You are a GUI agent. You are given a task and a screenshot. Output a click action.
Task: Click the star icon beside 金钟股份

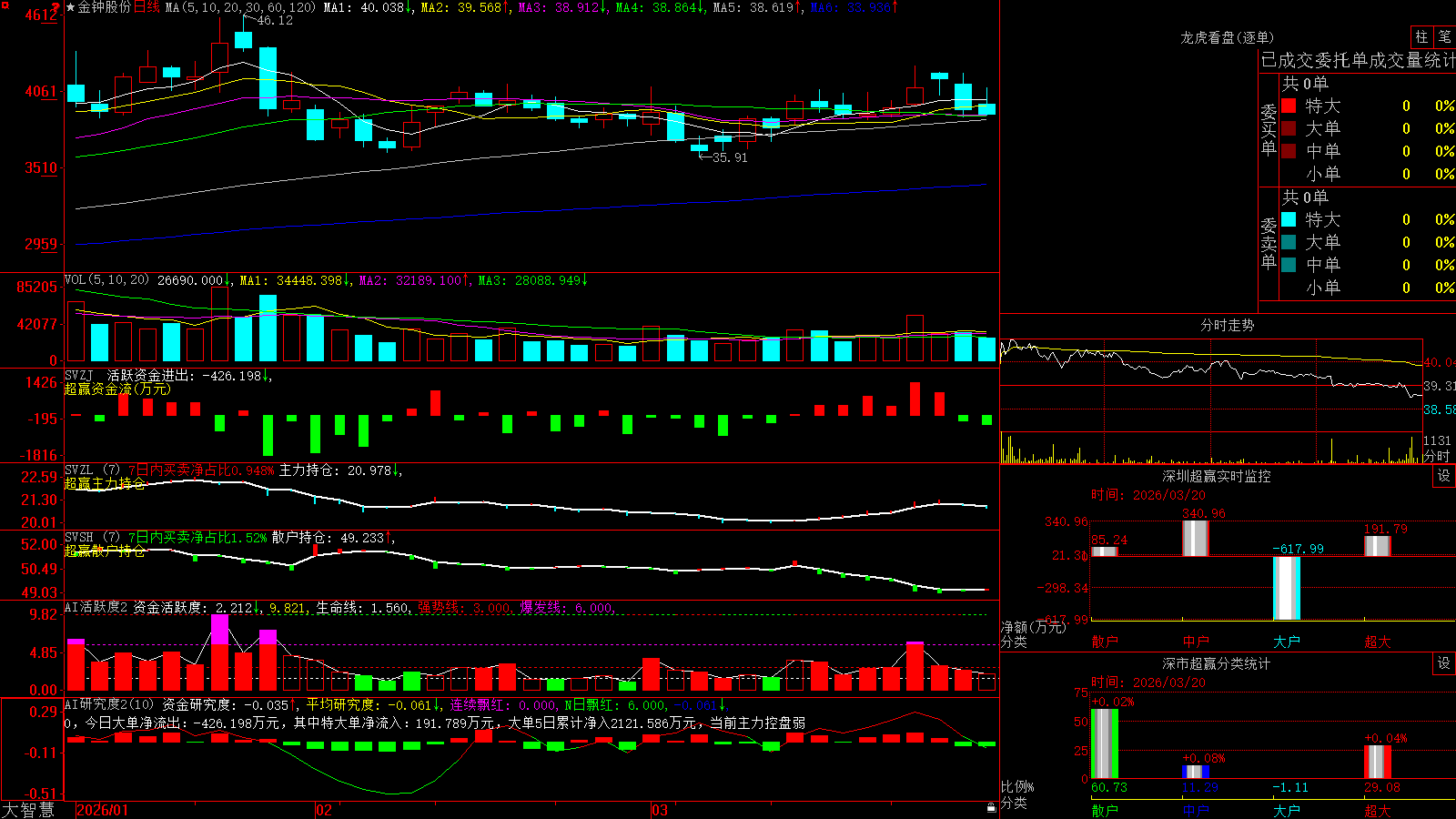click(x=70, y=7)
